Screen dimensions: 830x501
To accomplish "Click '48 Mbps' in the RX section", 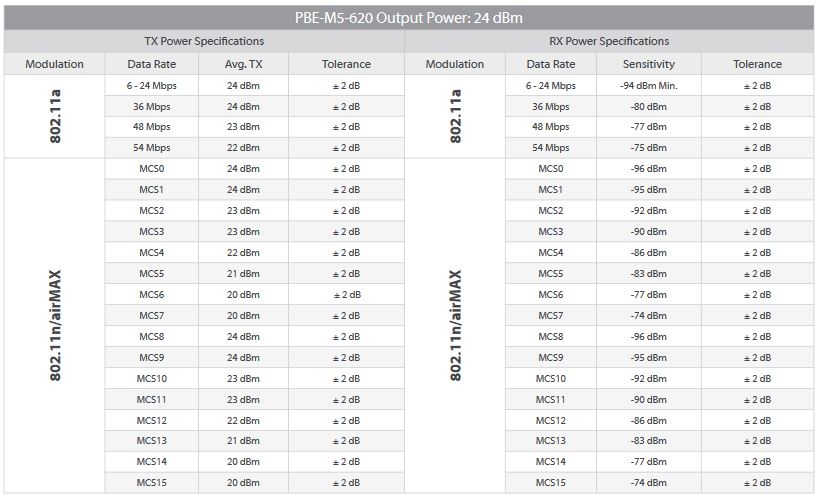I will (551, 127).
